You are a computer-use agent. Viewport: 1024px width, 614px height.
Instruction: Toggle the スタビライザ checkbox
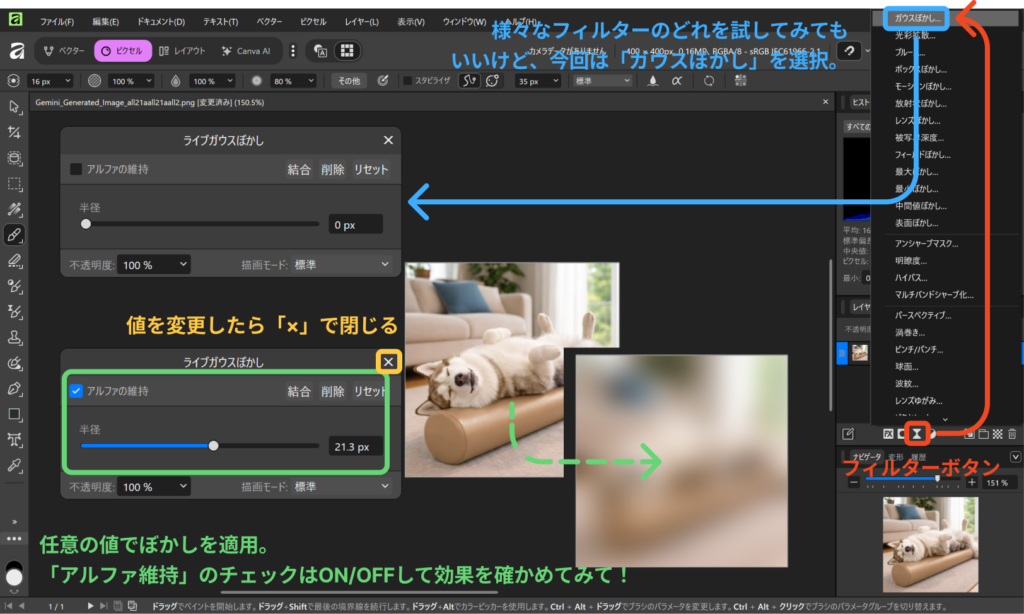point(407,80)
